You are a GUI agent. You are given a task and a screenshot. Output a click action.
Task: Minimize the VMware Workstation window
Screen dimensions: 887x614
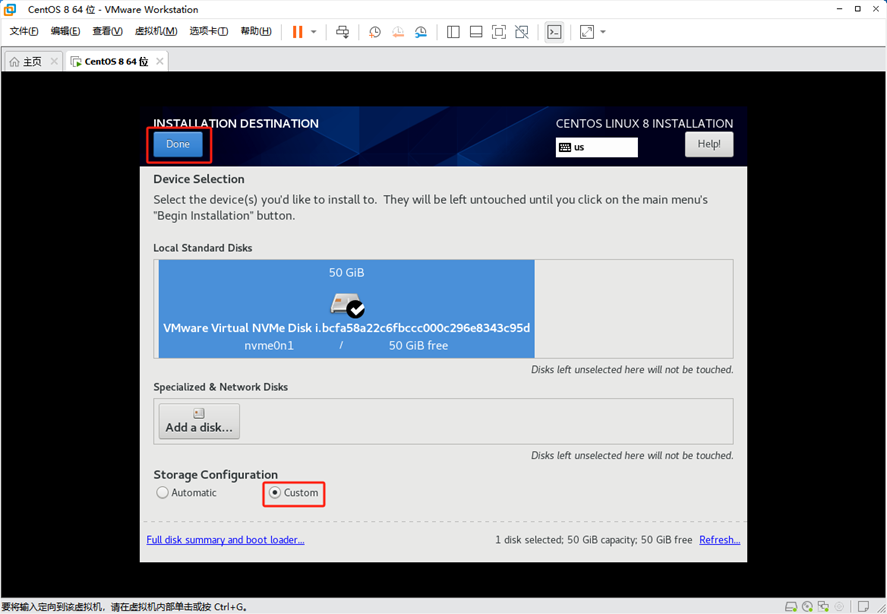coord(839,9)
